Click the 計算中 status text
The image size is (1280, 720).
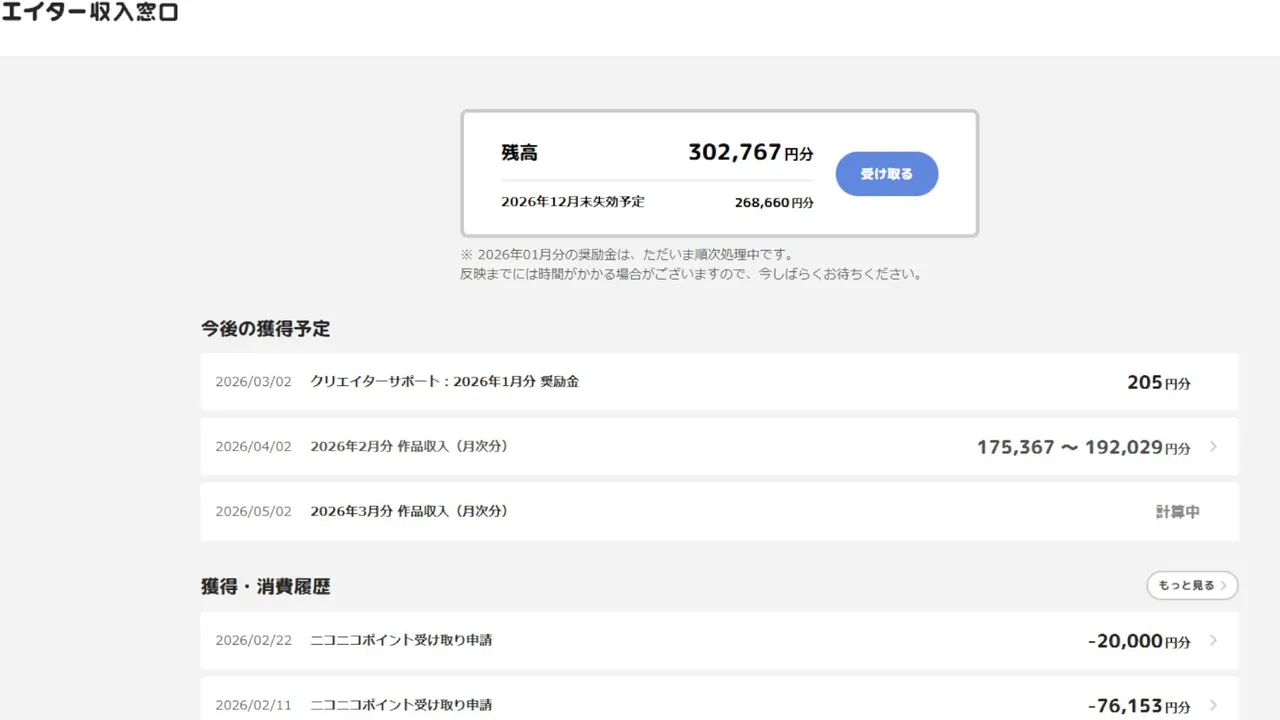[x=1177, y=512]
